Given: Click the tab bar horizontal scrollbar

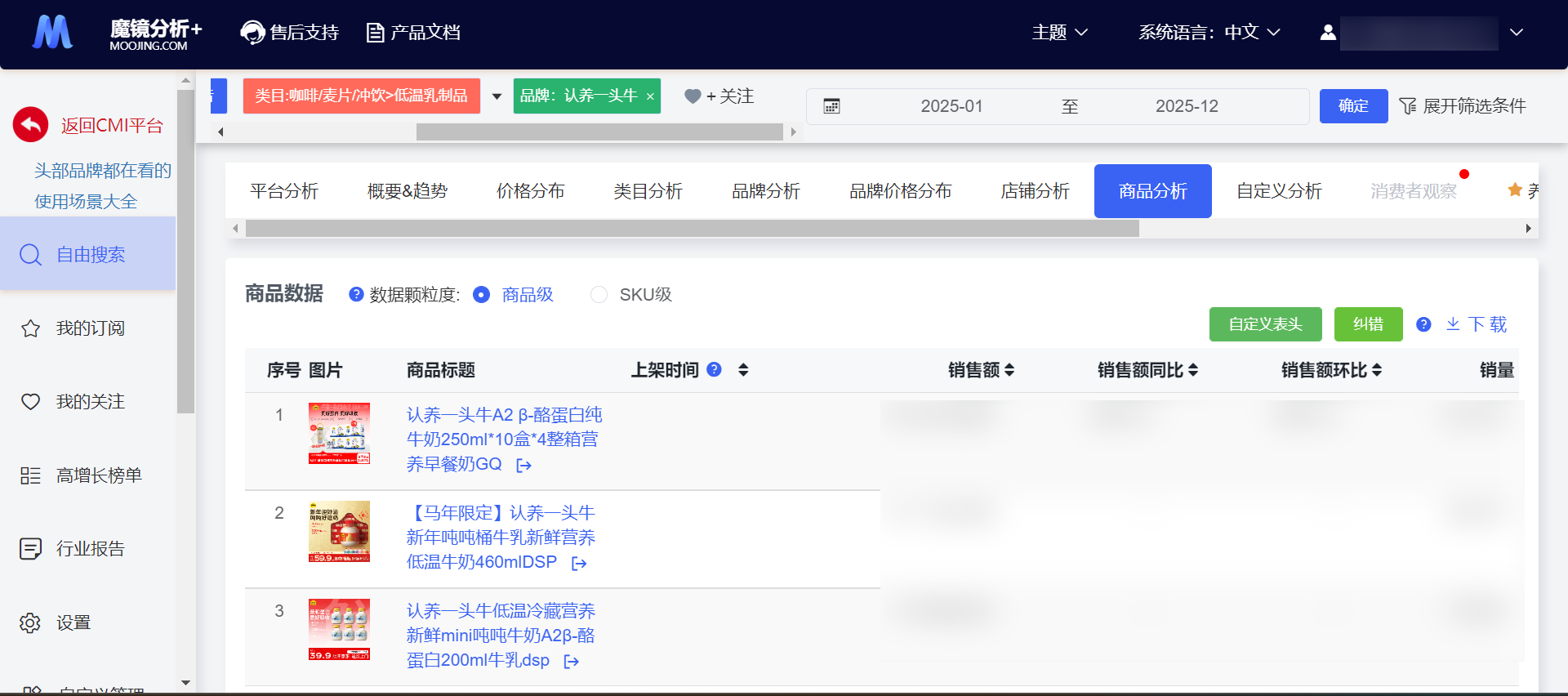Looking at the screenshot, I should [x=693, y=229].
